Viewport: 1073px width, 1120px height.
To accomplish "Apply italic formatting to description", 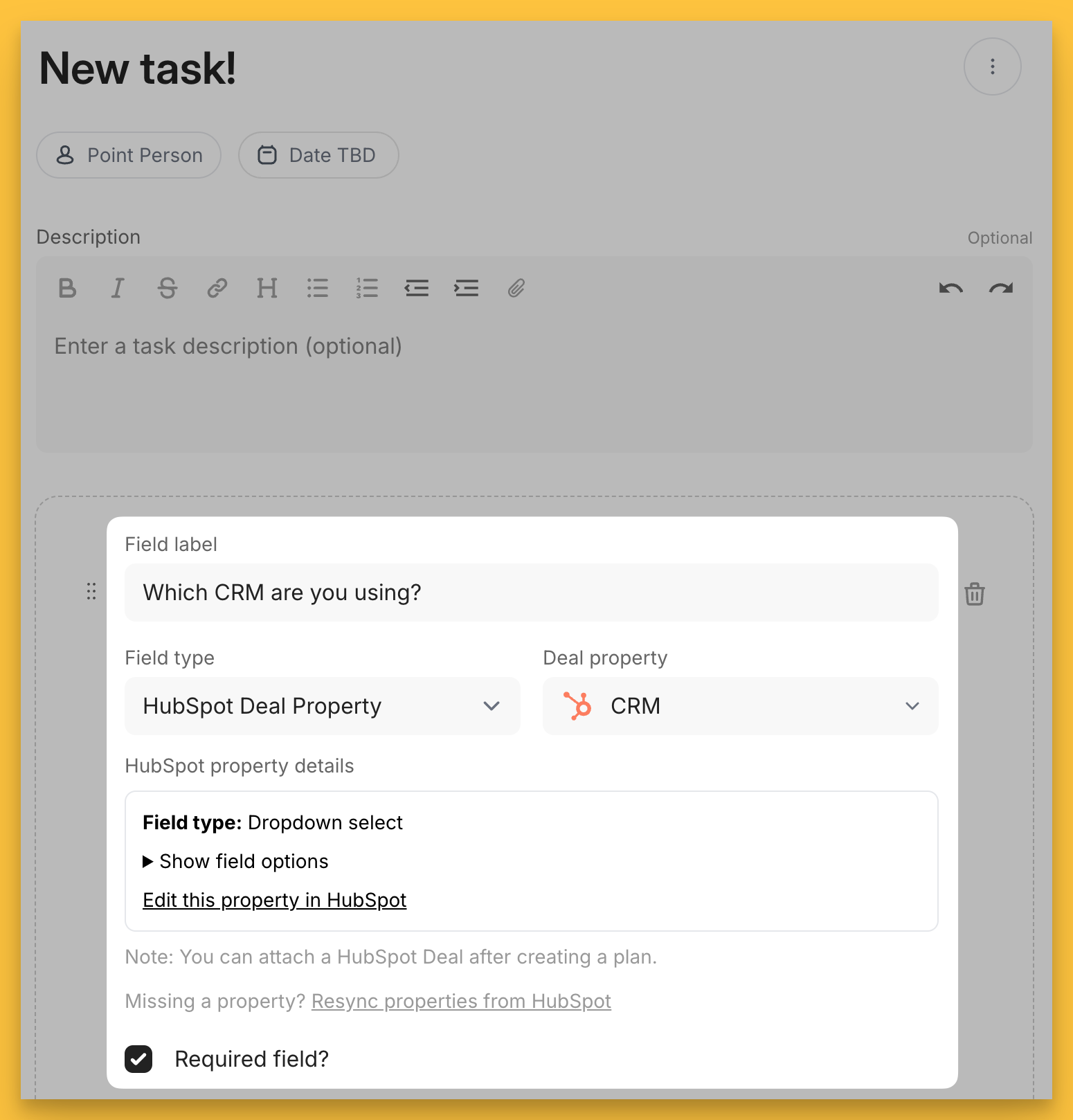I will 118,288.
